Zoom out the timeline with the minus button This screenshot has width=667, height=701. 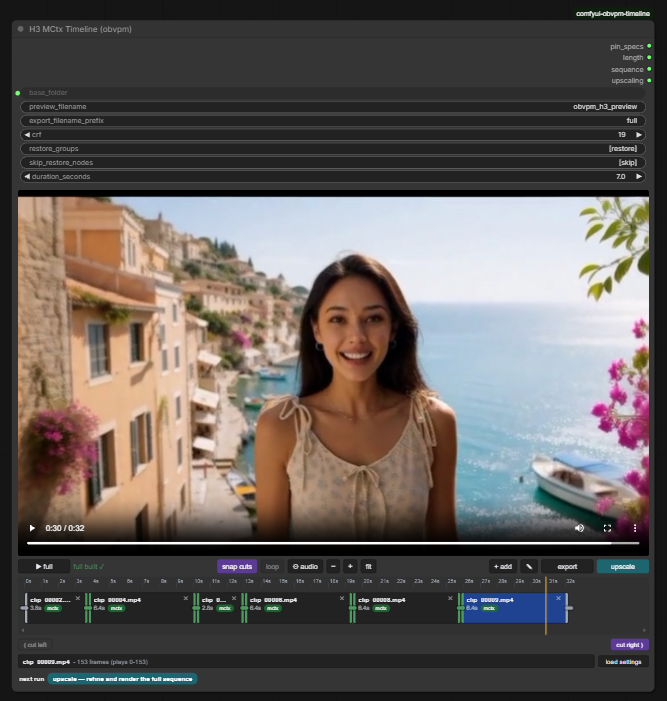(333, 566)
